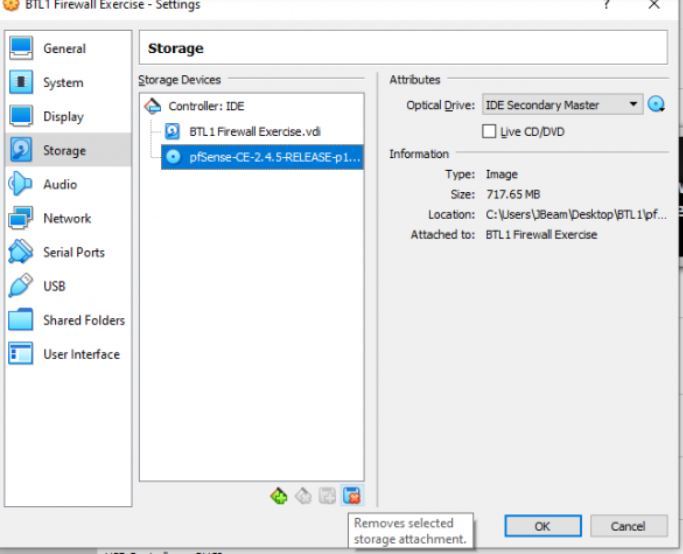
Task: Open the Shared Folders settings category
Action: (x=68, y=320)
